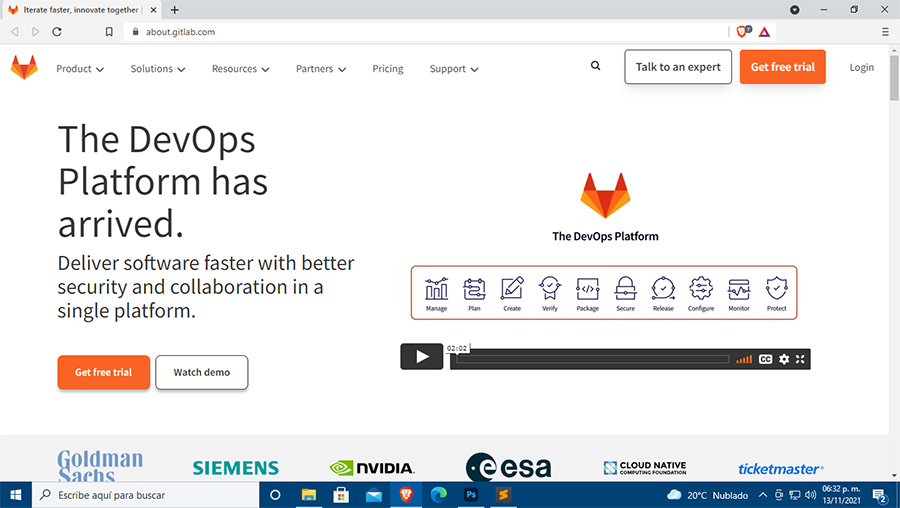Open the Windows Start menu
Screen dimensions: 900x508
pos(15,495)
